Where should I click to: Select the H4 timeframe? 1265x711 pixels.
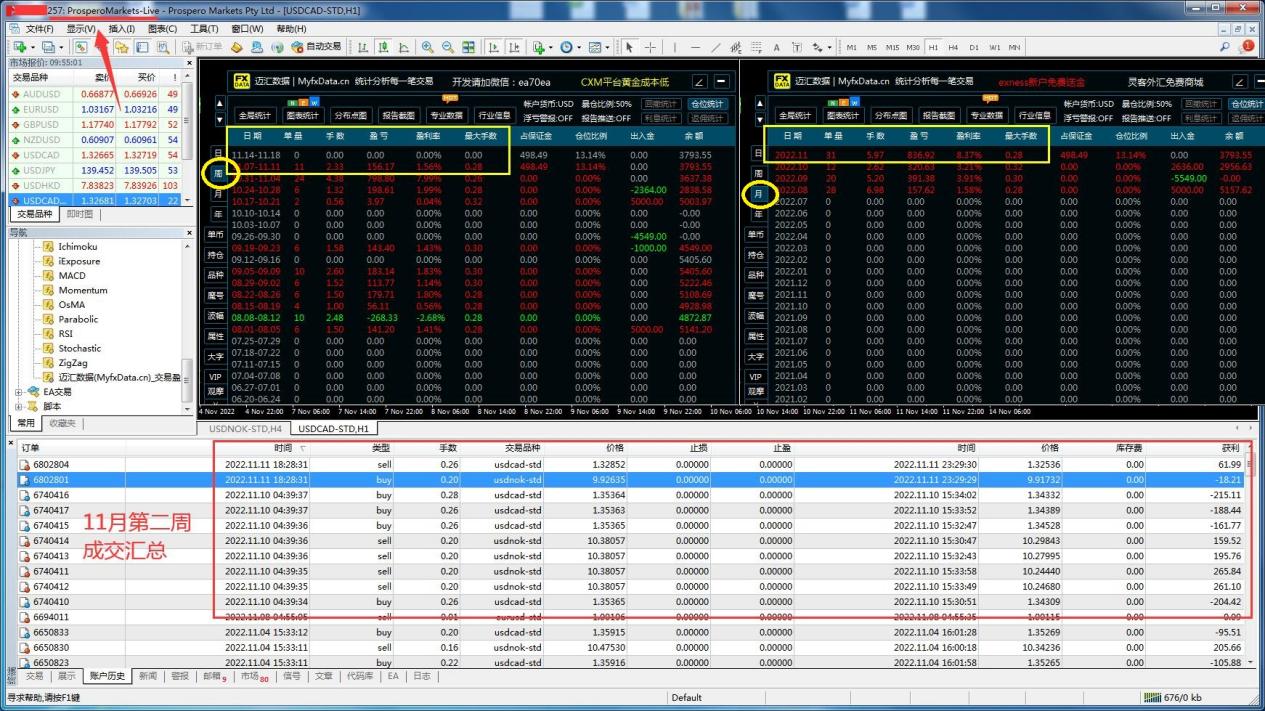[953, 47]
